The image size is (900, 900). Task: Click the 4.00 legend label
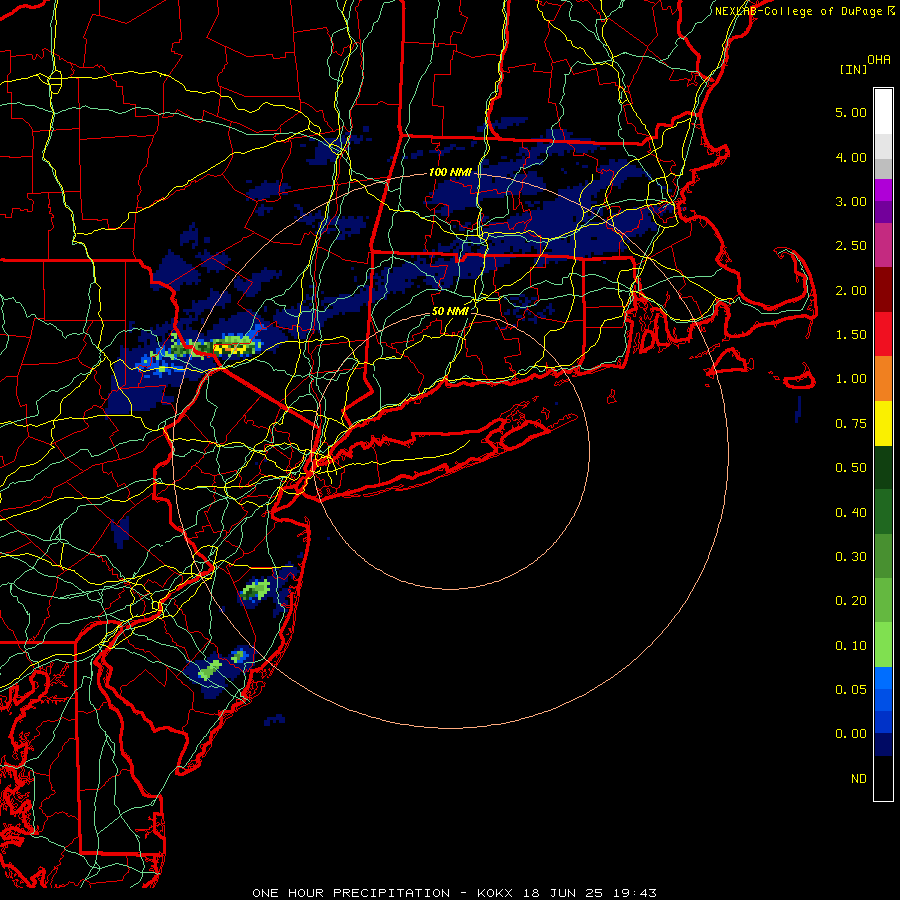(x=851, y=157)
